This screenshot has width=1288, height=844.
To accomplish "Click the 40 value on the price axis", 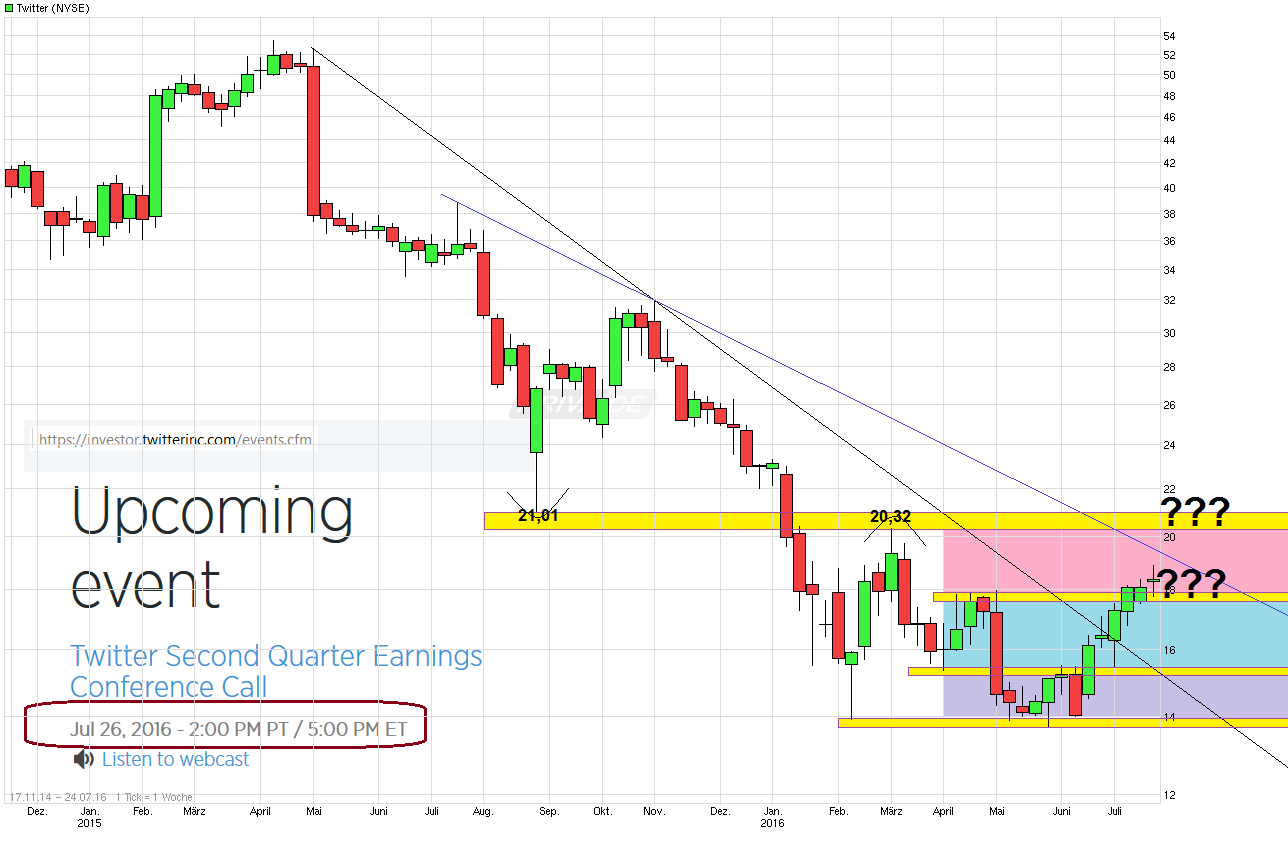I will [x=1169, y=188].
